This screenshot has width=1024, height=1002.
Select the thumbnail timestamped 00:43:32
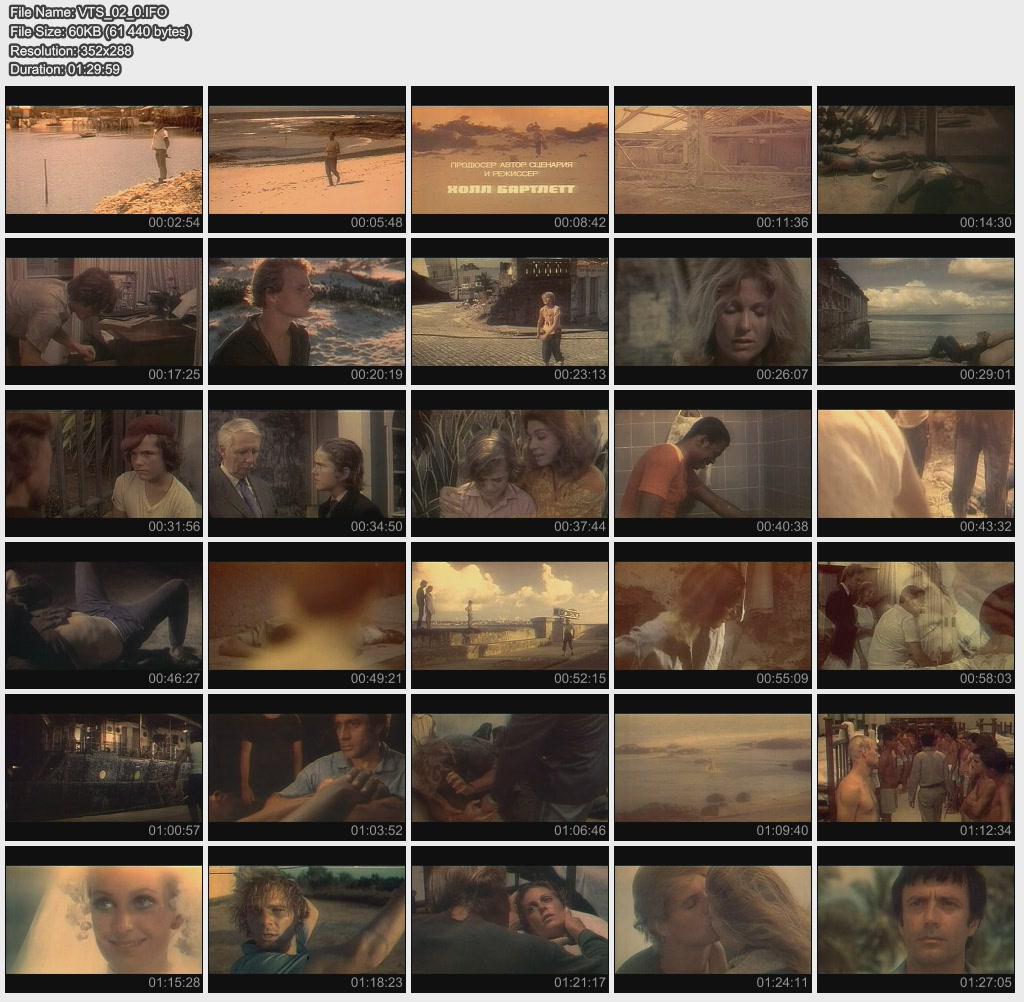[916, 464]
